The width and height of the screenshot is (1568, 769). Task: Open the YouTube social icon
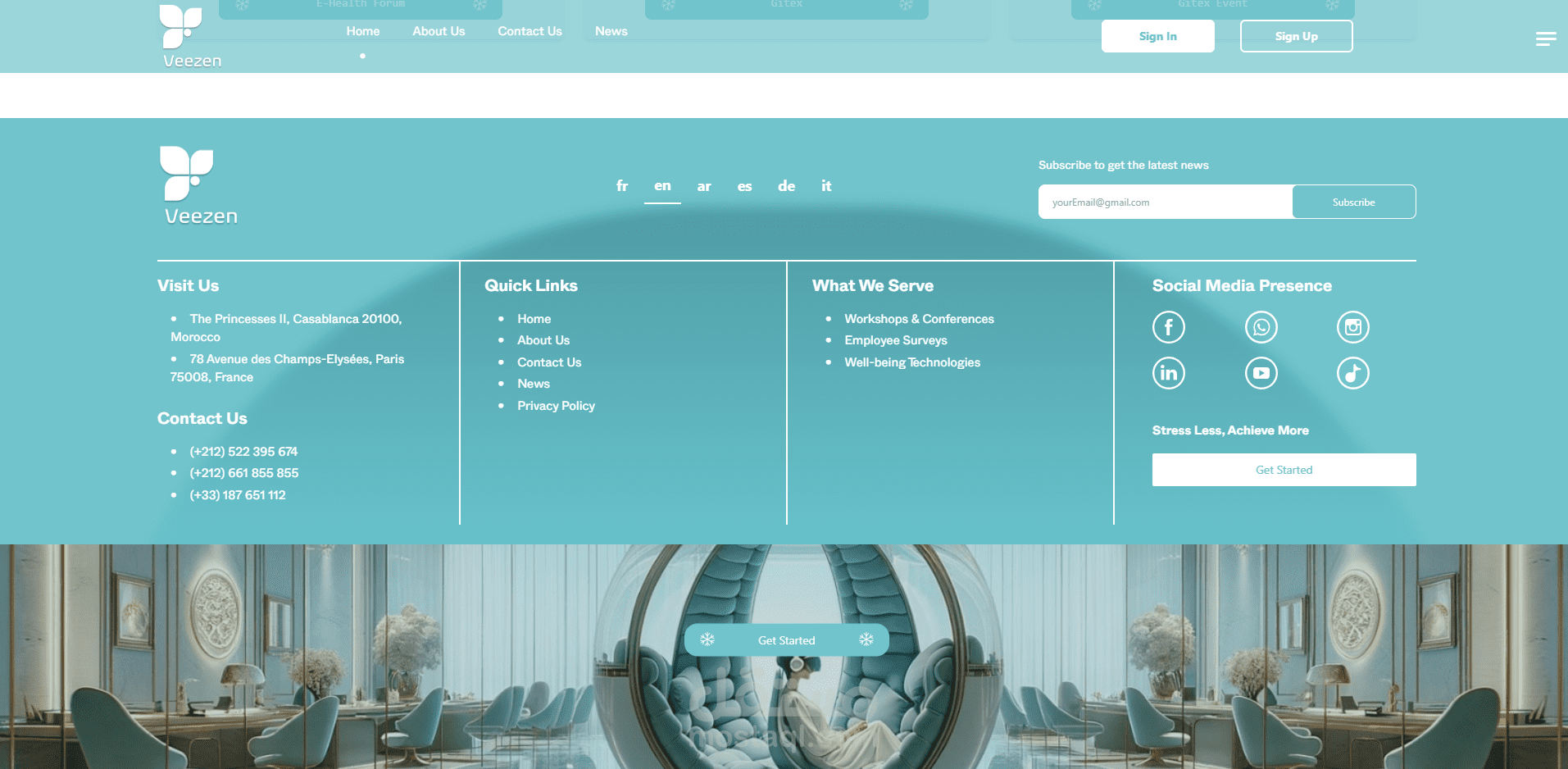pyautogui.click(x=1261, y=373)
